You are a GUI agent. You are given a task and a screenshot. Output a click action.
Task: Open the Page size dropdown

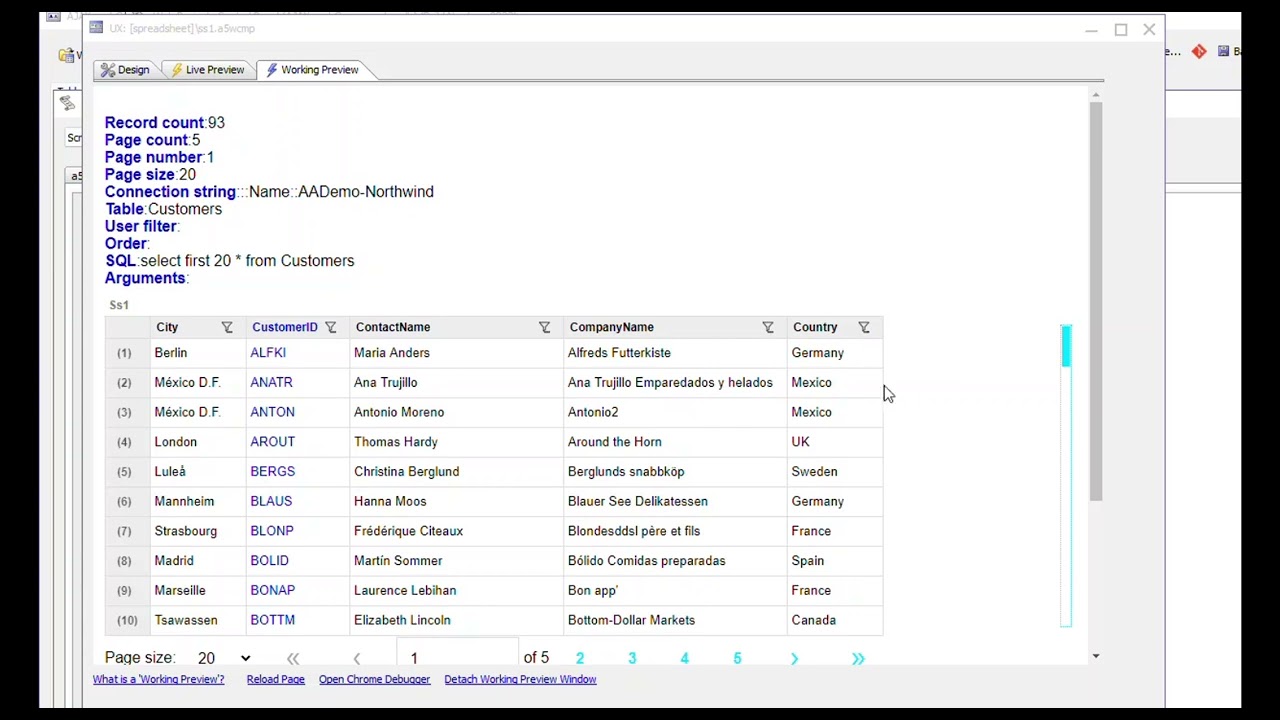click(x=223, y=658)
